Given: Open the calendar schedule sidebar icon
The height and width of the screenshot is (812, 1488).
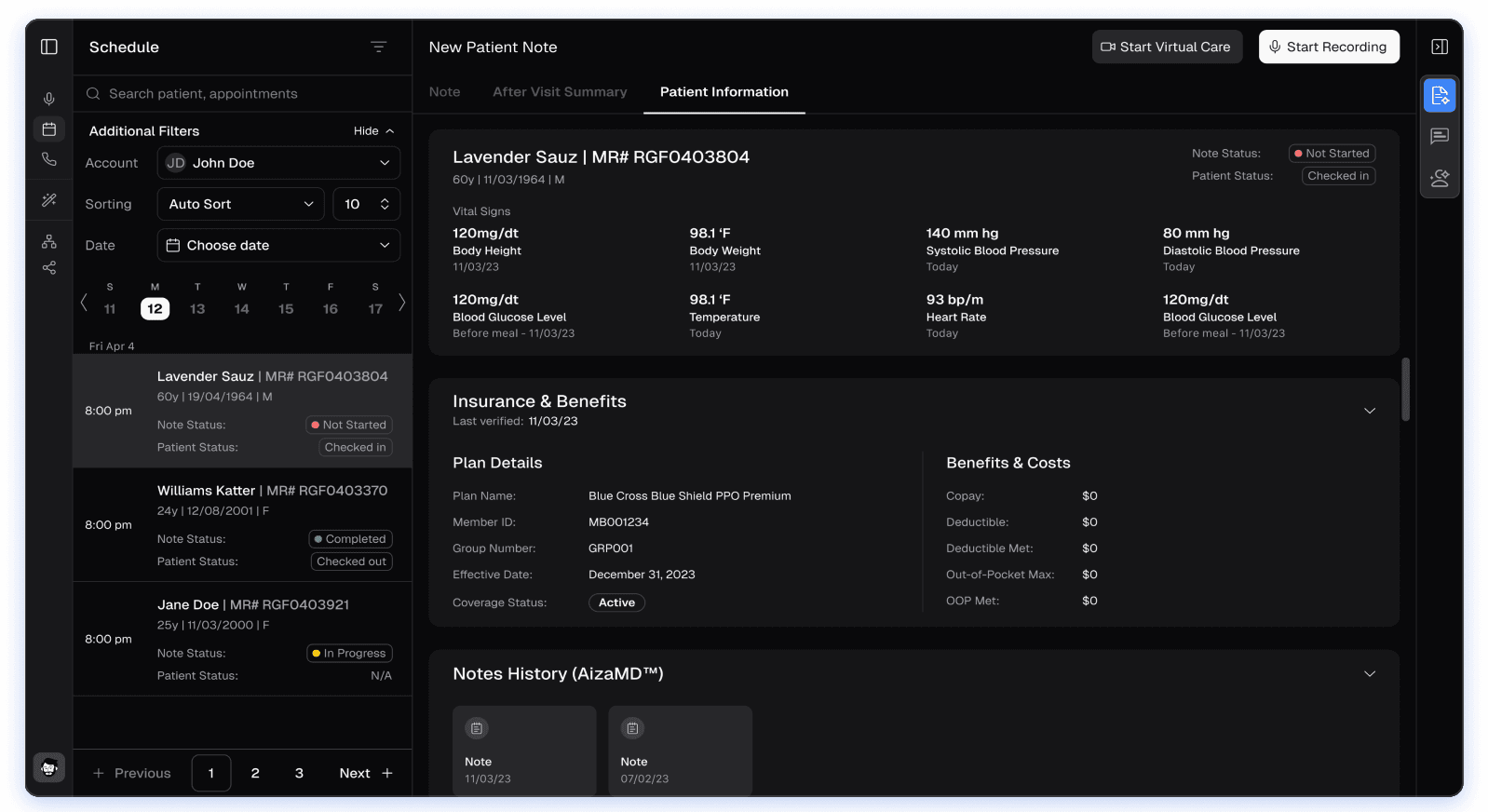Looking at the screenshot, I should pyautogui.click(x=49, y=129).
